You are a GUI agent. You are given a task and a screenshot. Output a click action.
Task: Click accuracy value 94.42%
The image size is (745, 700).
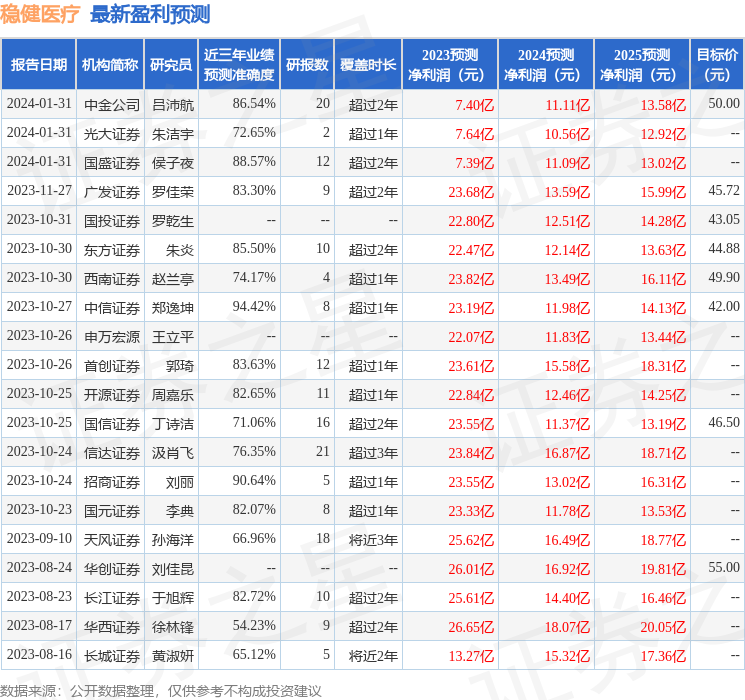(254, 306)
